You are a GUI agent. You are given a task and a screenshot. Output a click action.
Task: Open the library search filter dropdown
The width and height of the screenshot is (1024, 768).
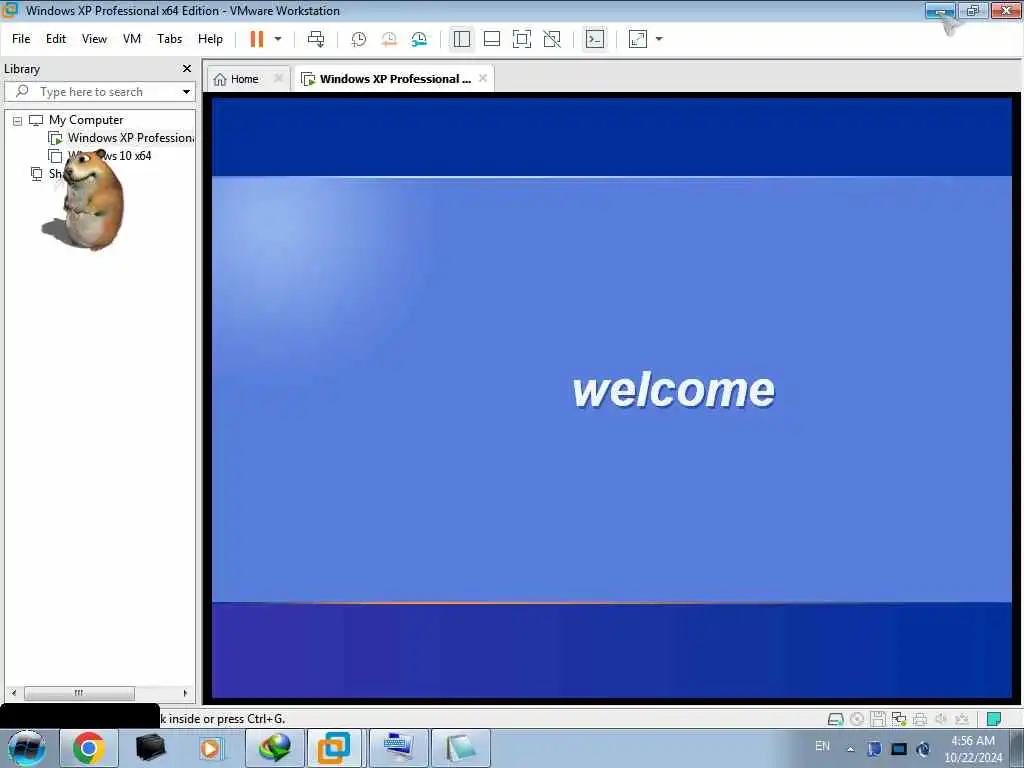coord(186,92)
